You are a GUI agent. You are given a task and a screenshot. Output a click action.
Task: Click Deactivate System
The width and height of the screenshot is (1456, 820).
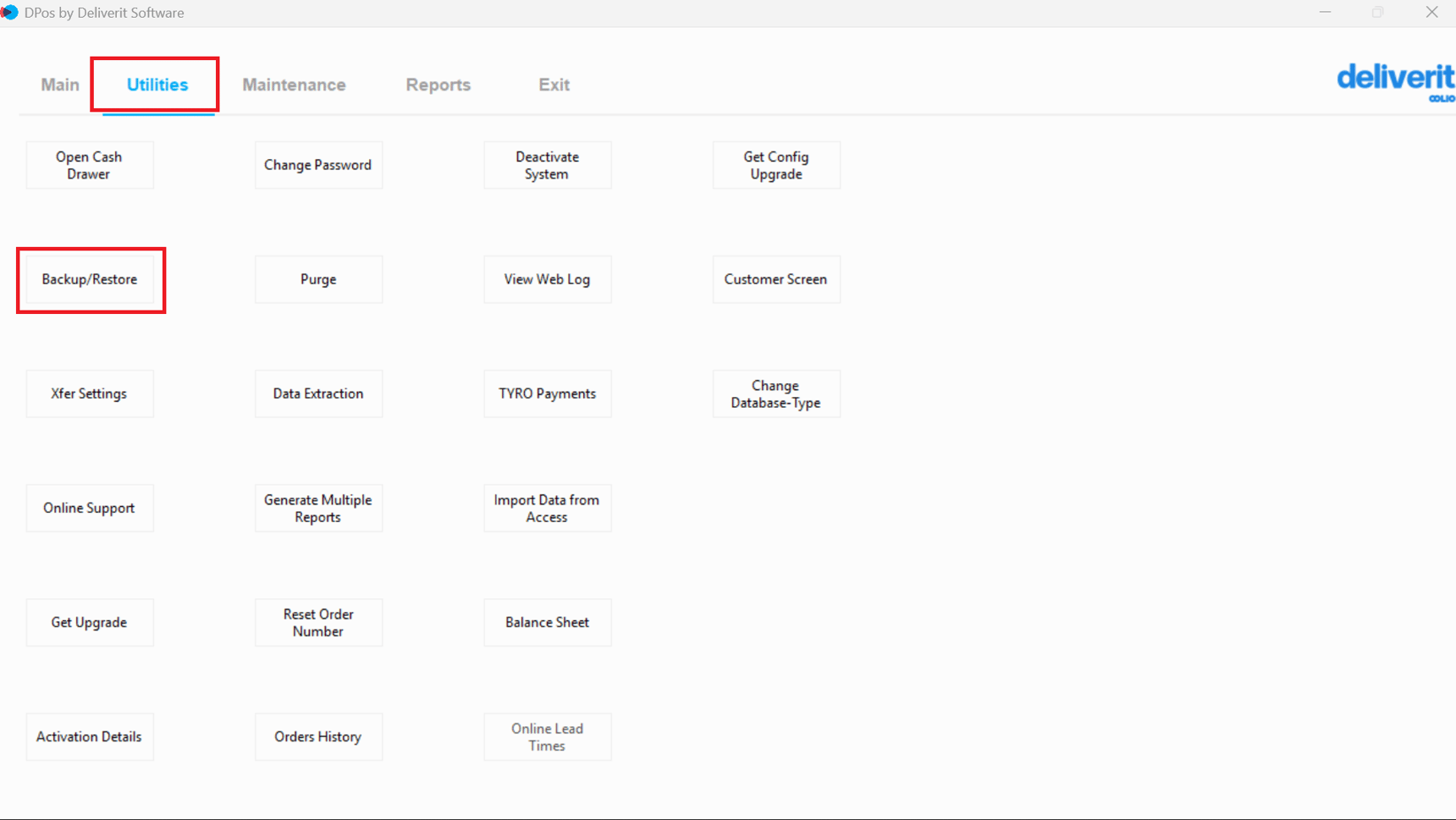click(547, 165)
